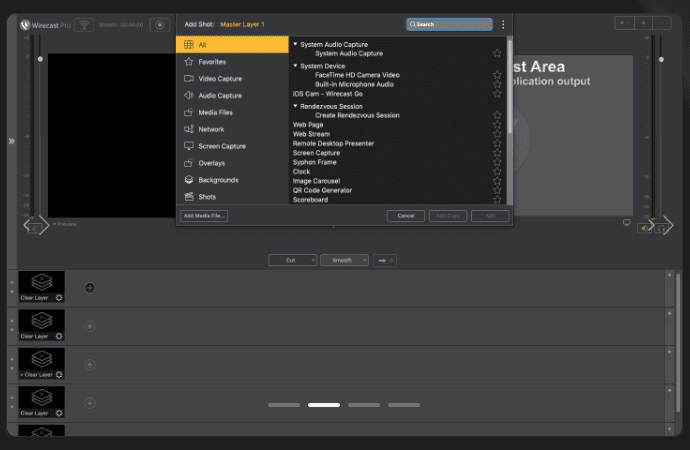Select Image Carousel in source list
The image size is (690, 450).
(316, 181)
